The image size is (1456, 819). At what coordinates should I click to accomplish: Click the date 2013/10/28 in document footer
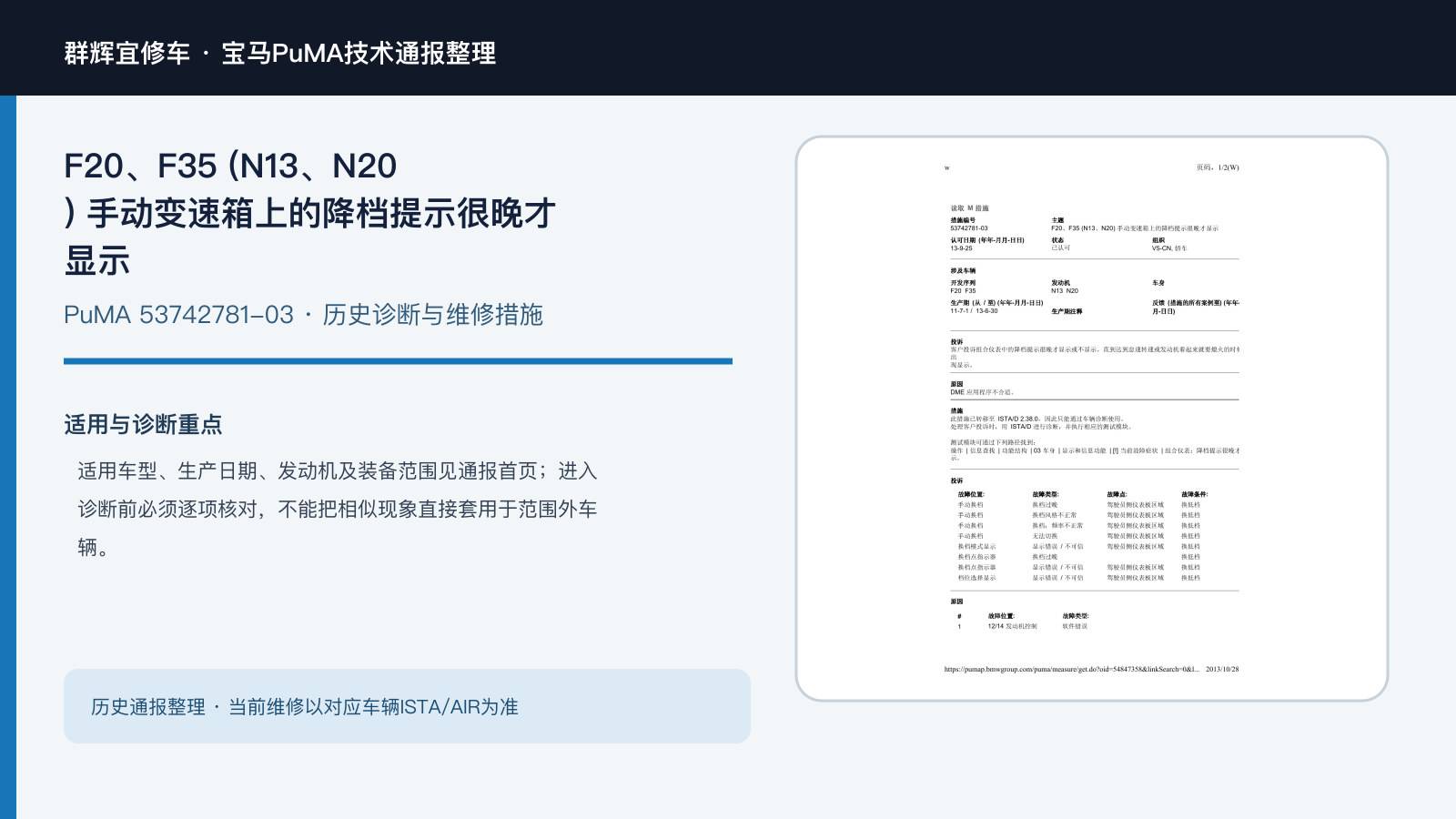click(1222, 670)
